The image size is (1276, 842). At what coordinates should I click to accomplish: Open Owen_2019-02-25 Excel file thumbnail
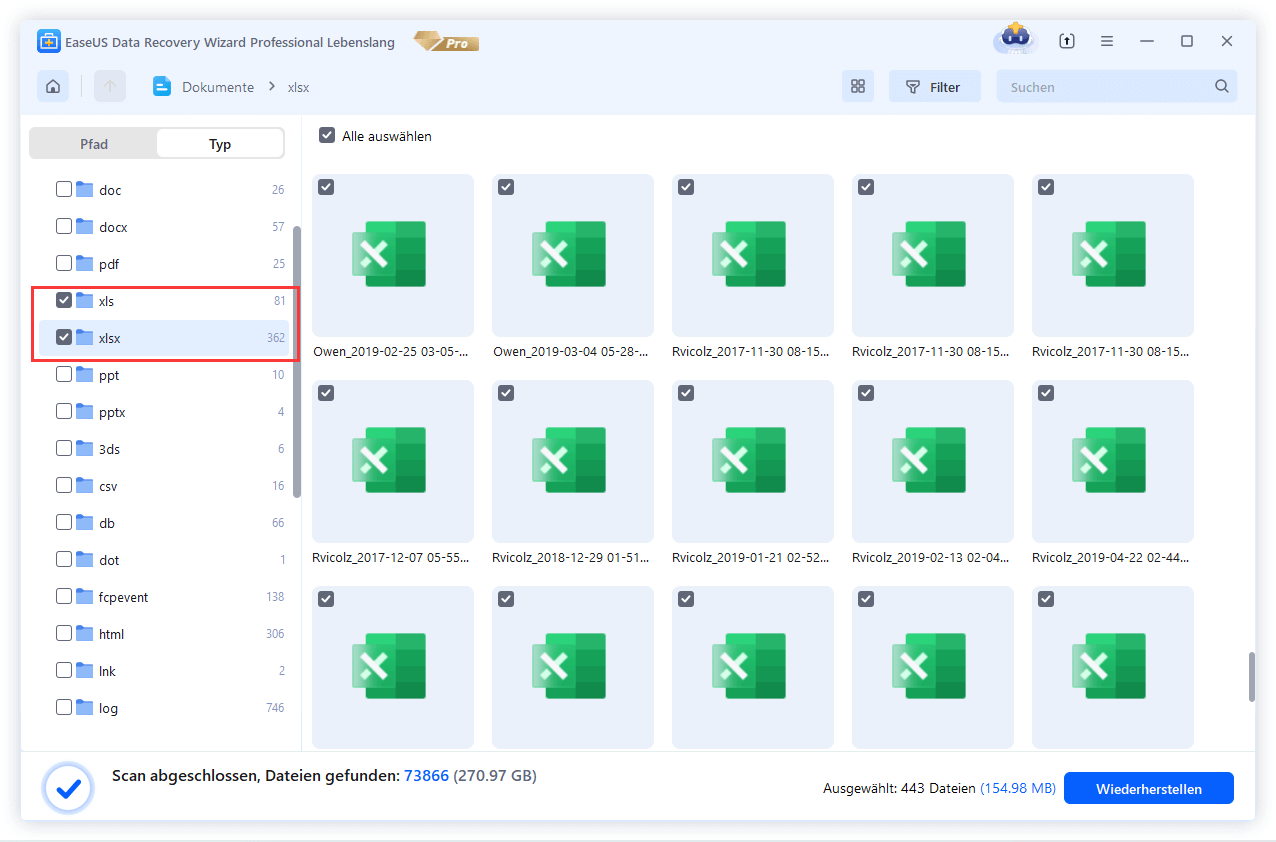[x=393, y=255]
